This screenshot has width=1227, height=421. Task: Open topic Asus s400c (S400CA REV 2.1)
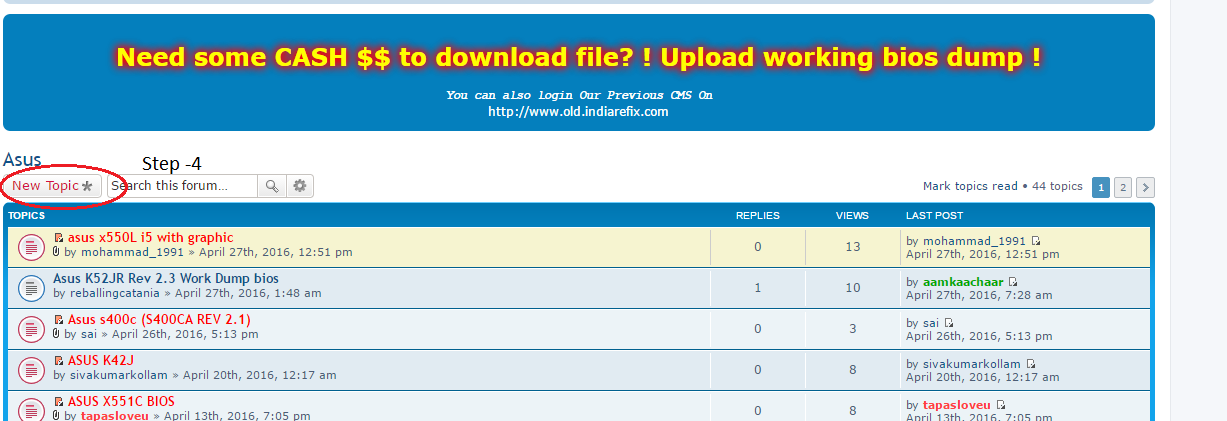tap(159, 320)
